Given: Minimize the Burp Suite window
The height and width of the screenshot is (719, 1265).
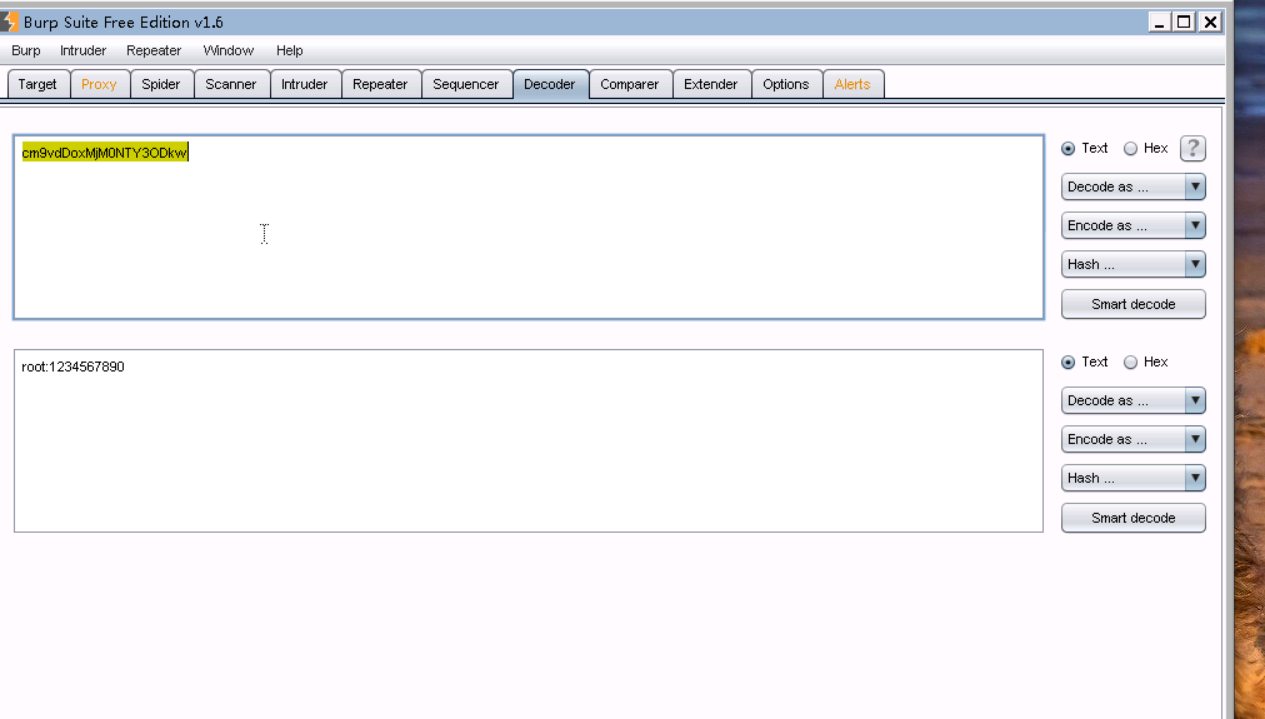Looking at the screenshot, I should 1160,22.
